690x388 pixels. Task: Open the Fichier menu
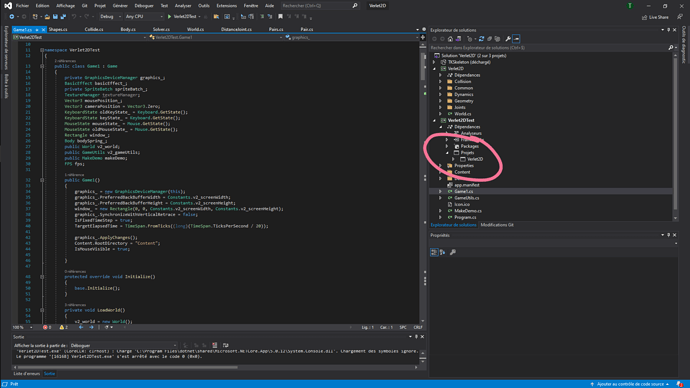22,6
